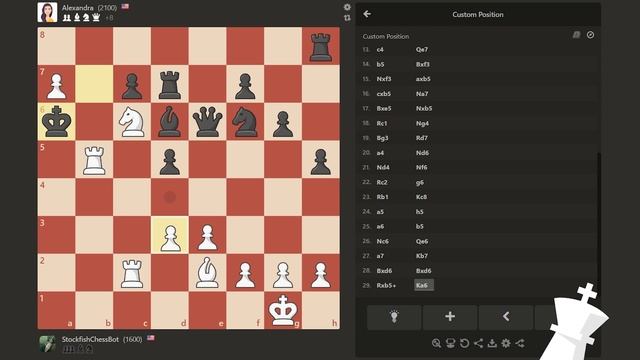The image size is (640, 360).
Task: Go back using the Custom Position arrow
Action: tap(367, 14)
